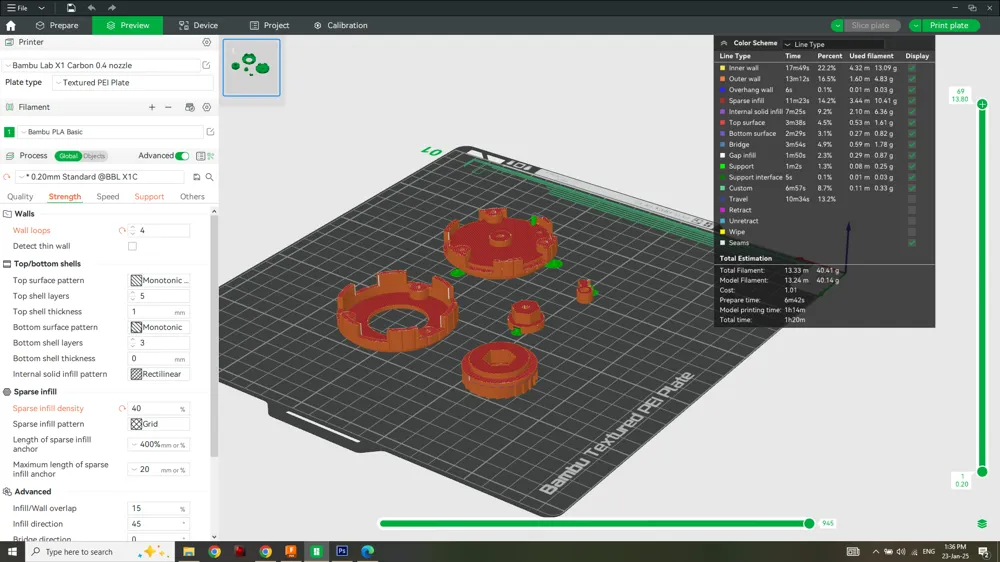
Task: Open the 0.20mm Standard process dropdown
Action: point(101,177)
